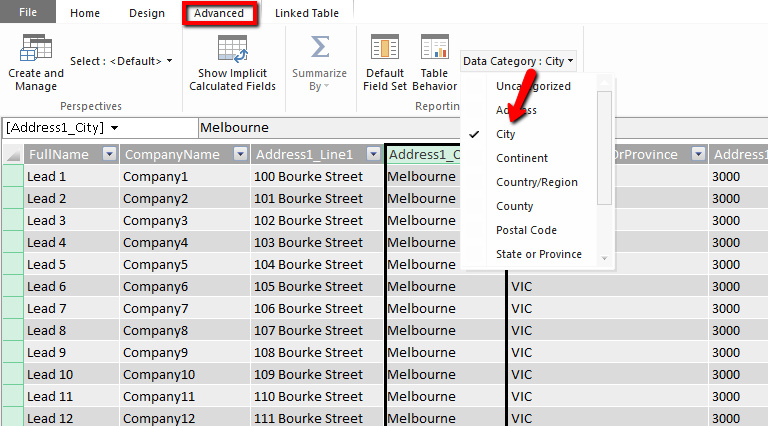Open the Default Field Set icon

tap(385, 48)
